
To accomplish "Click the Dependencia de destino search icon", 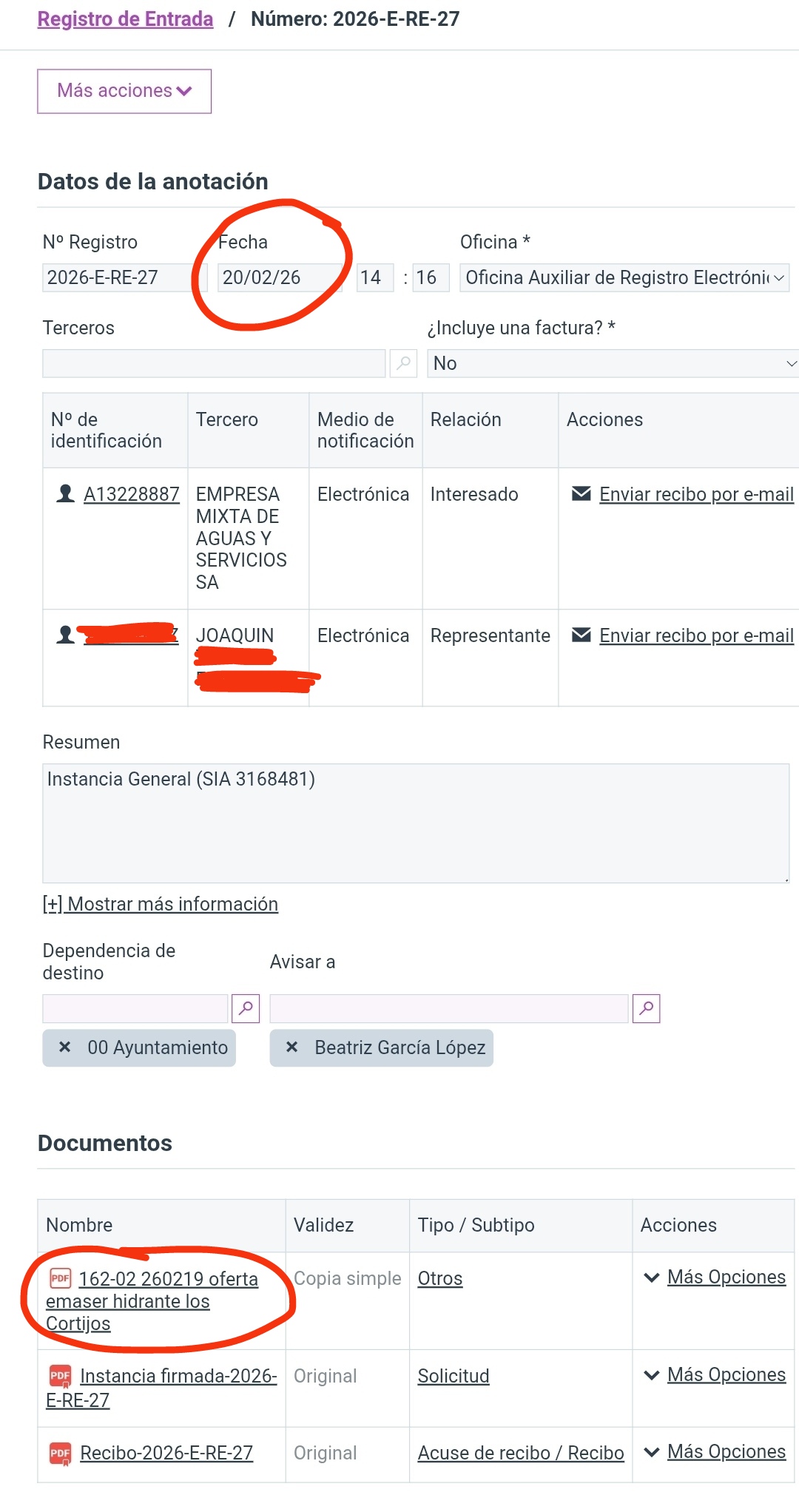I will click(x=246, y=1008).
